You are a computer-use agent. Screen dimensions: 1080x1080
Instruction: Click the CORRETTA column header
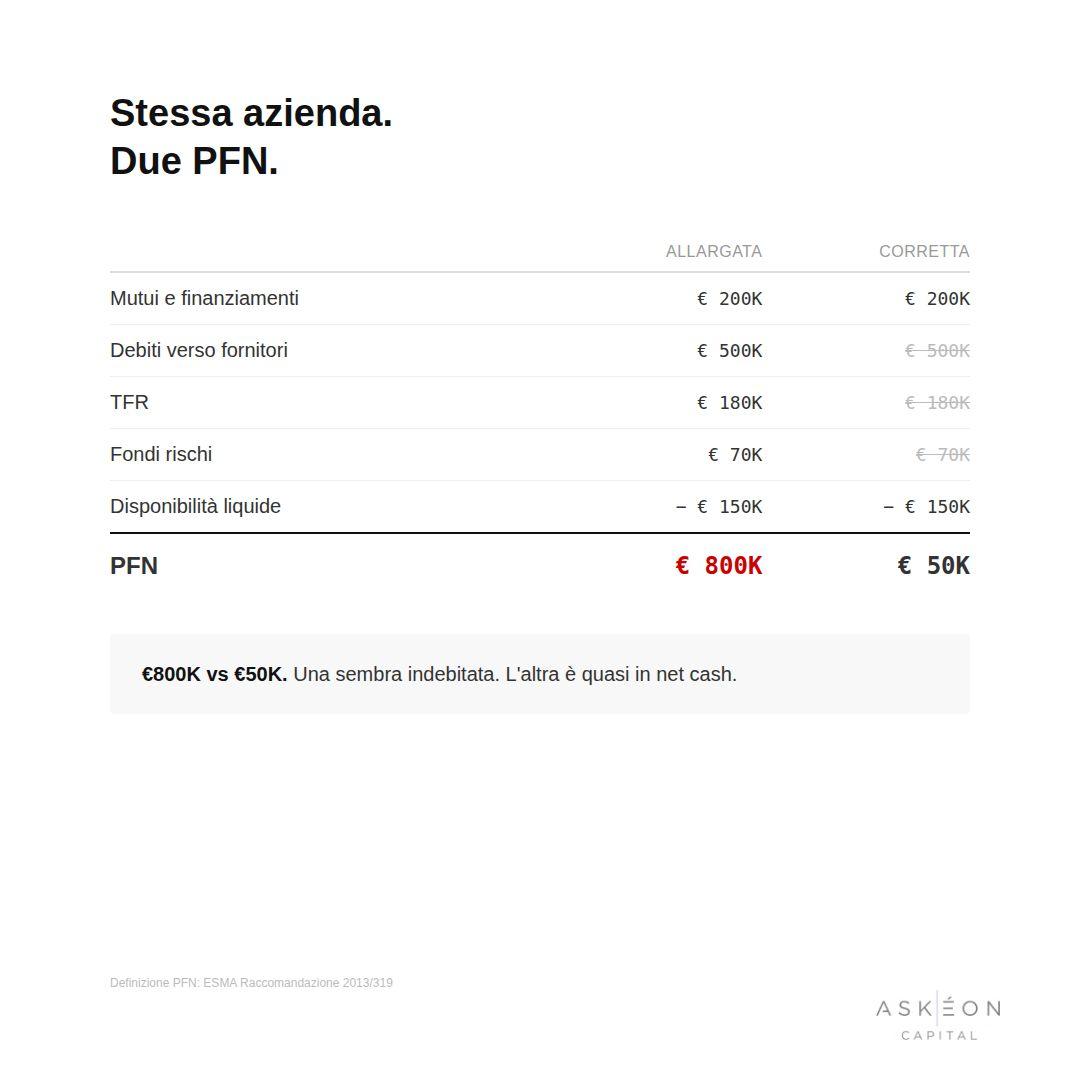[x=924, y=251]
